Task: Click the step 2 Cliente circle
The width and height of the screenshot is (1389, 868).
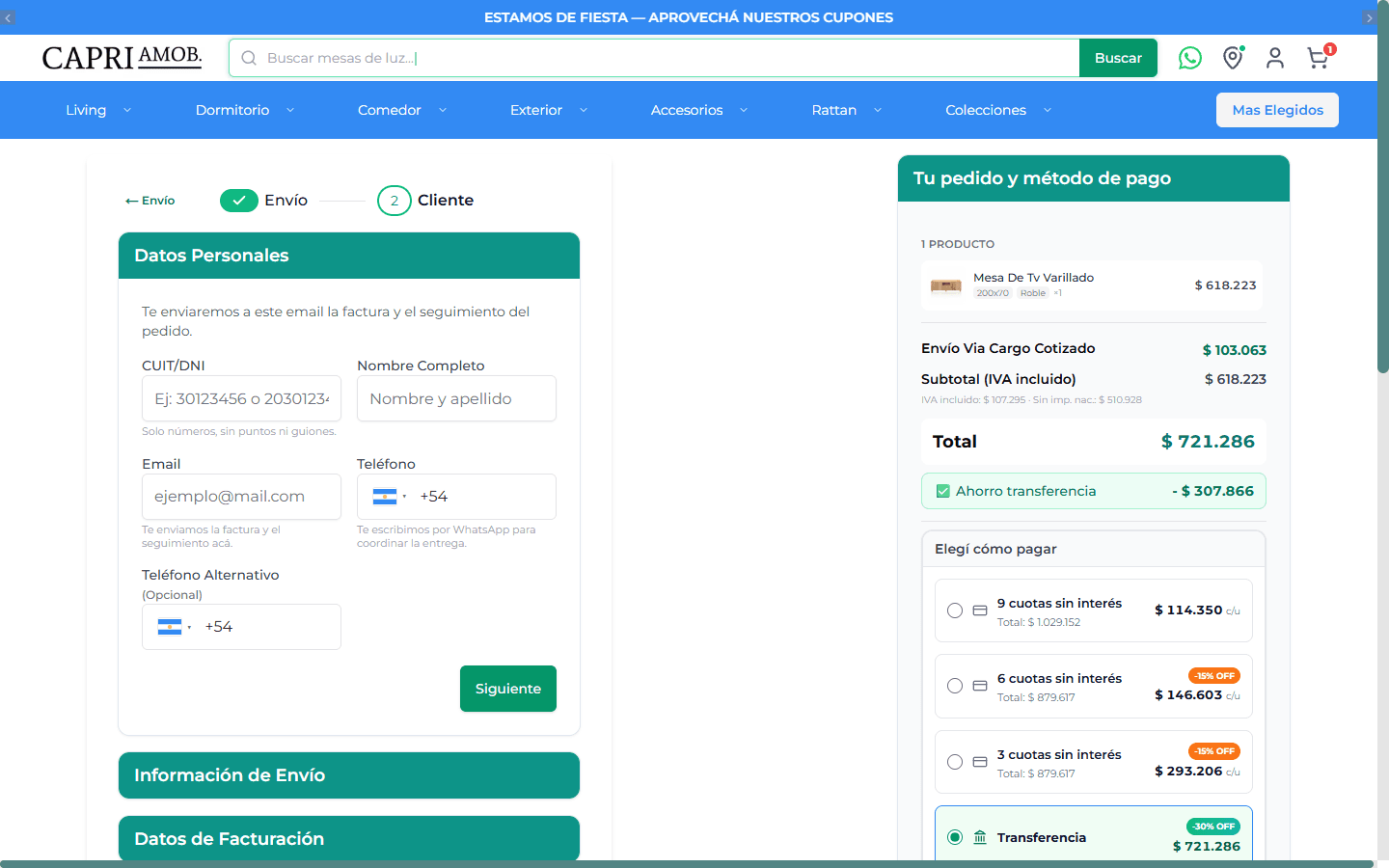Action: pos(394,201)
